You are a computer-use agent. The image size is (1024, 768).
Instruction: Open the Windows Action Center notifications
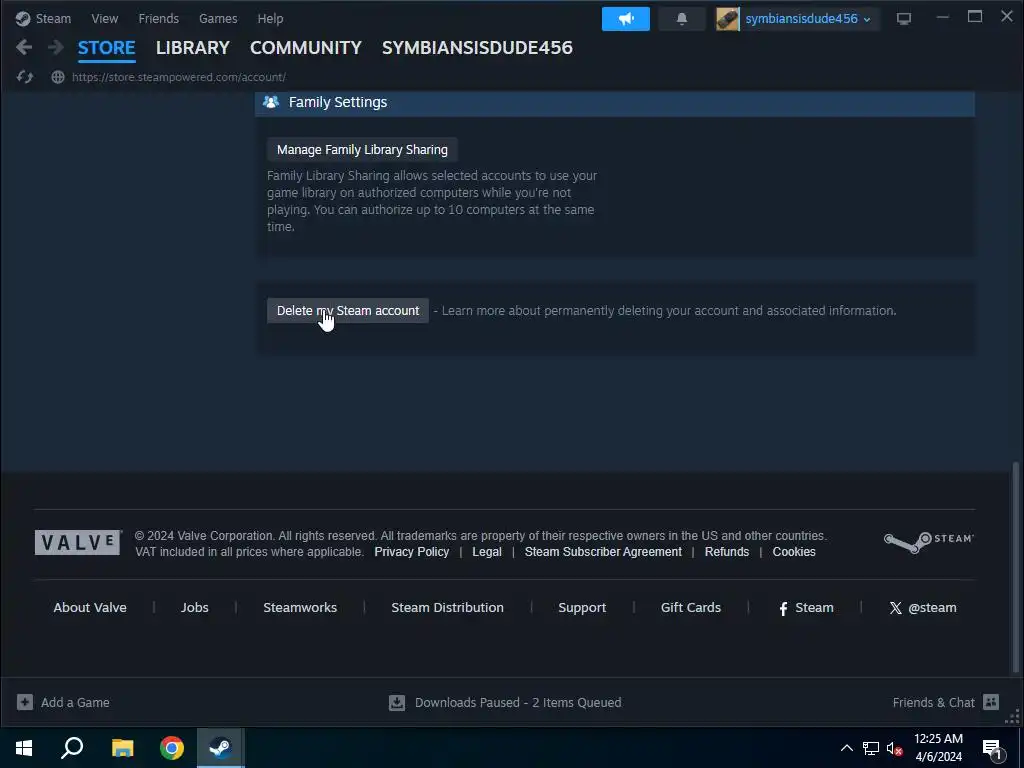[992, 749]
